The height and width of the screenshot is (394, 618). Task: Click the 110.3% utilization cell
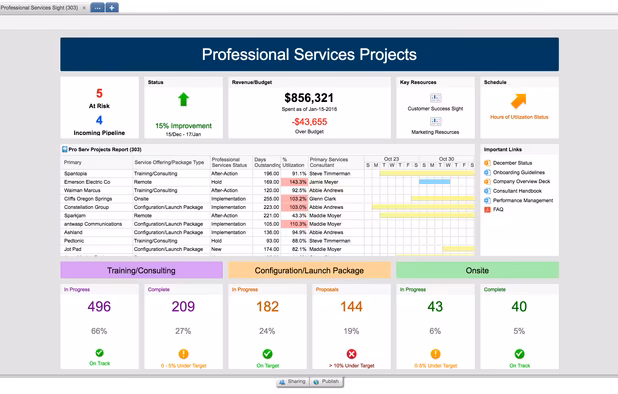pos(294,224)
